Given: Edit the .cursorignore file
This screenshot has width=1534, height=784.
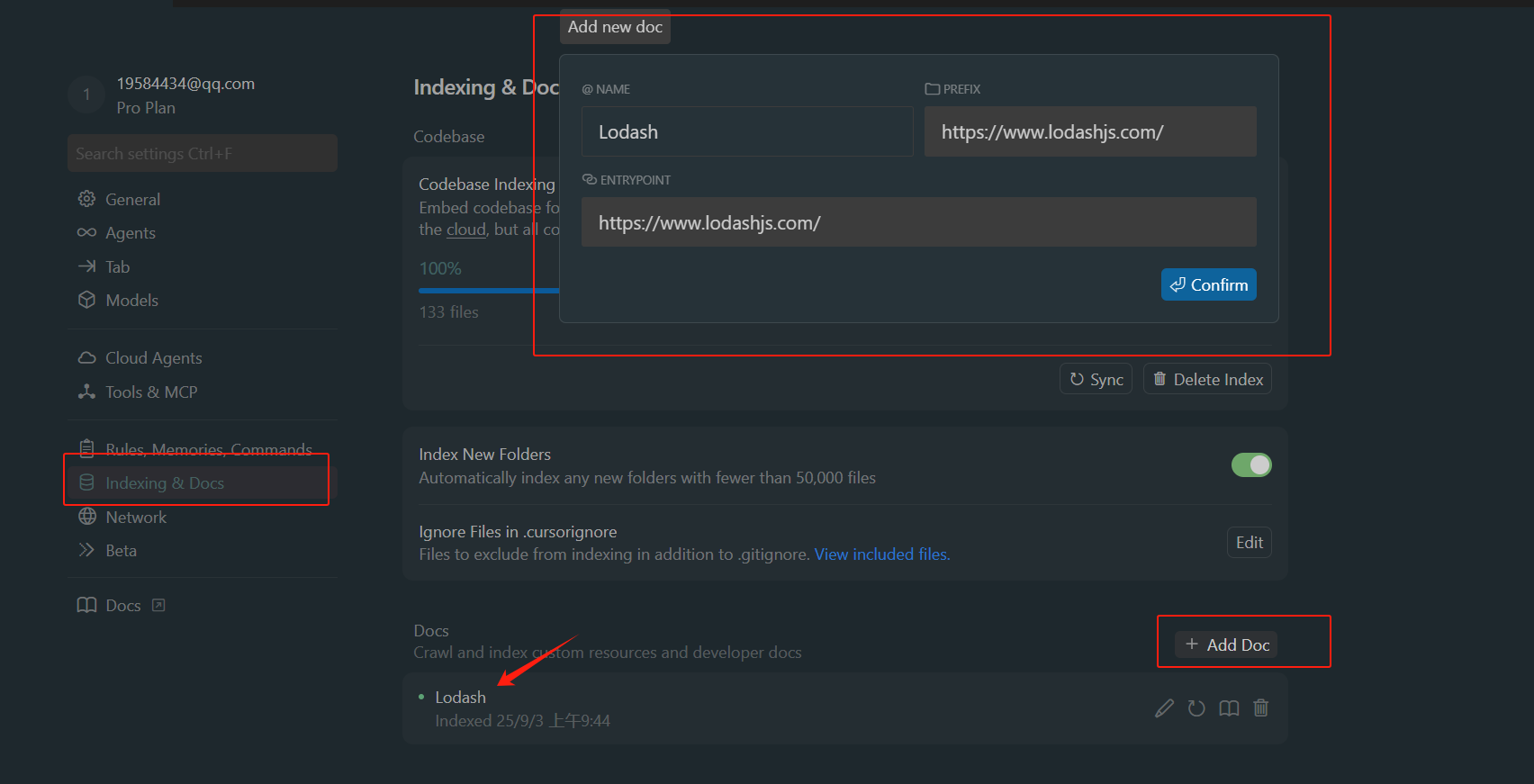Looking at the screenshot, I should pyautogui.click(x=1249, y=543).
